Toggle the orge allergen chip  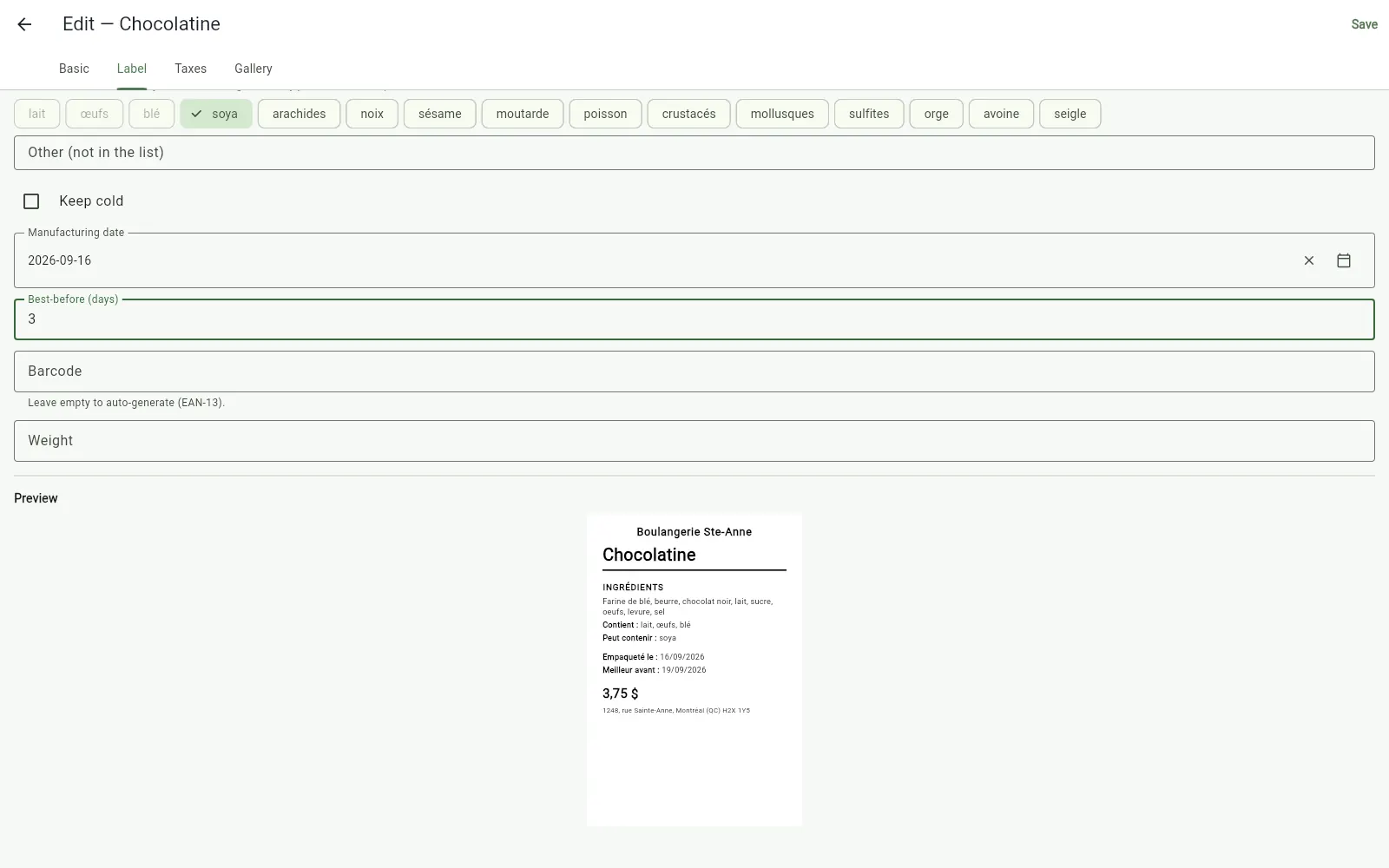[x=937, y=114]
